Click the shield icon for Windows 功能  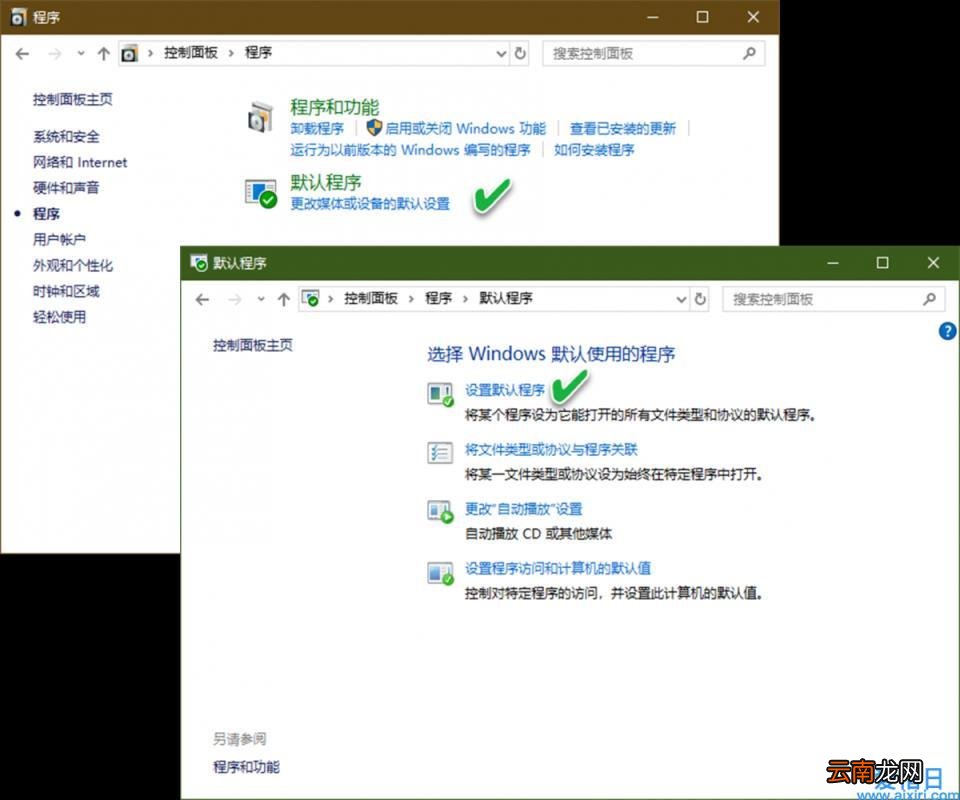pos(374,127)
